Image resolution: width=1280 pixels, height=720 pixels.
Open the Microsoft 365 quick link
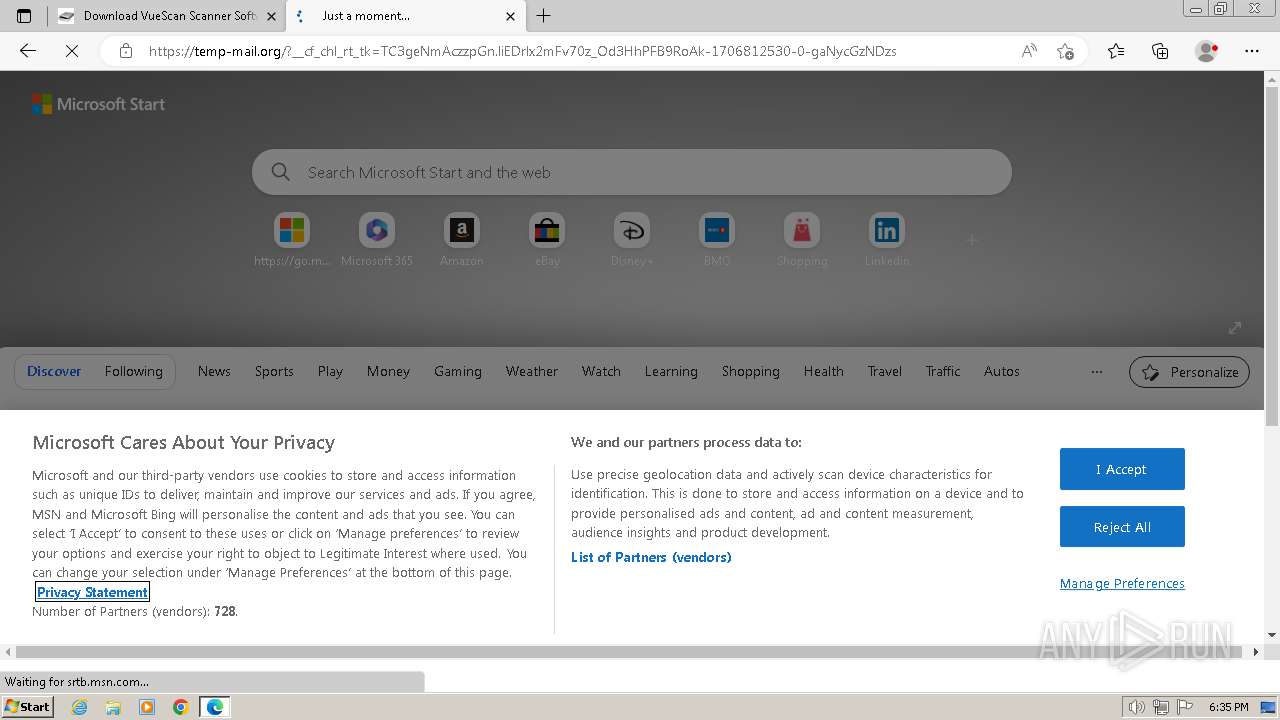[377, 241]
